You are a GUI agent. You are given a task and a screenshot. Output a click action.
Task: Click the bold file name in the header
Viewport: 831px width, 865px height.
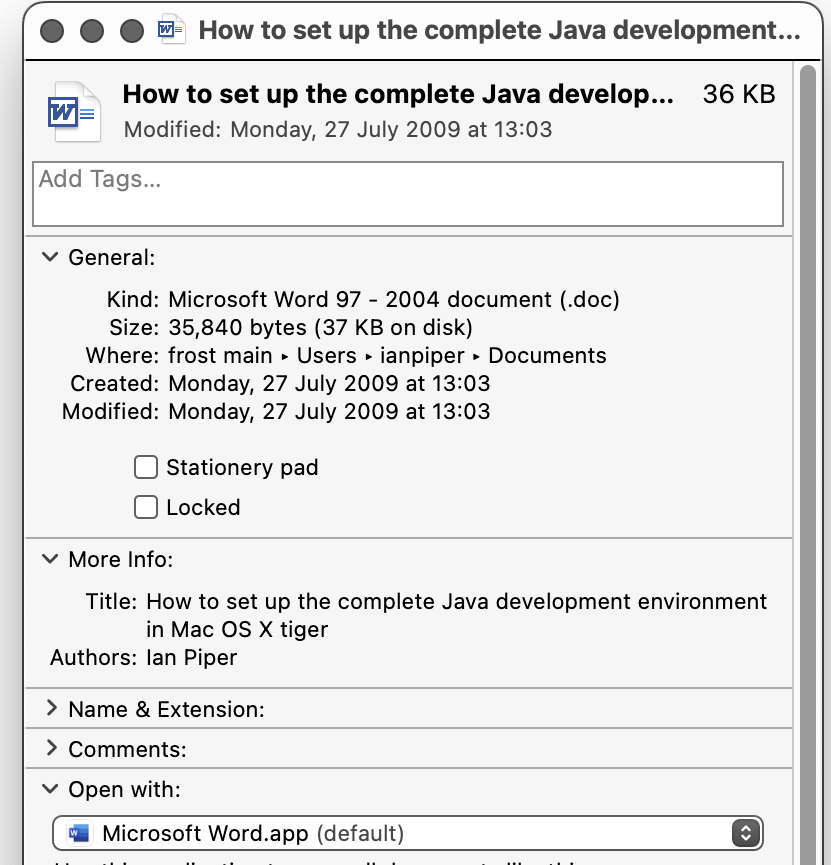[398, 94]
